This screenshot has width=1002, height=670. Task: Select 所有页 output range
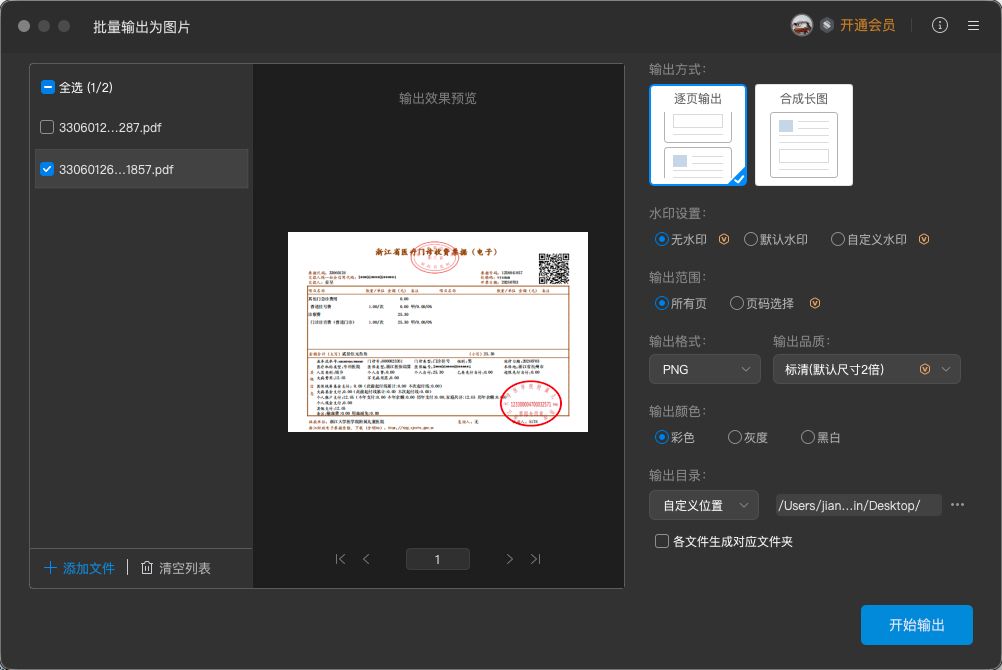[662, 303]
